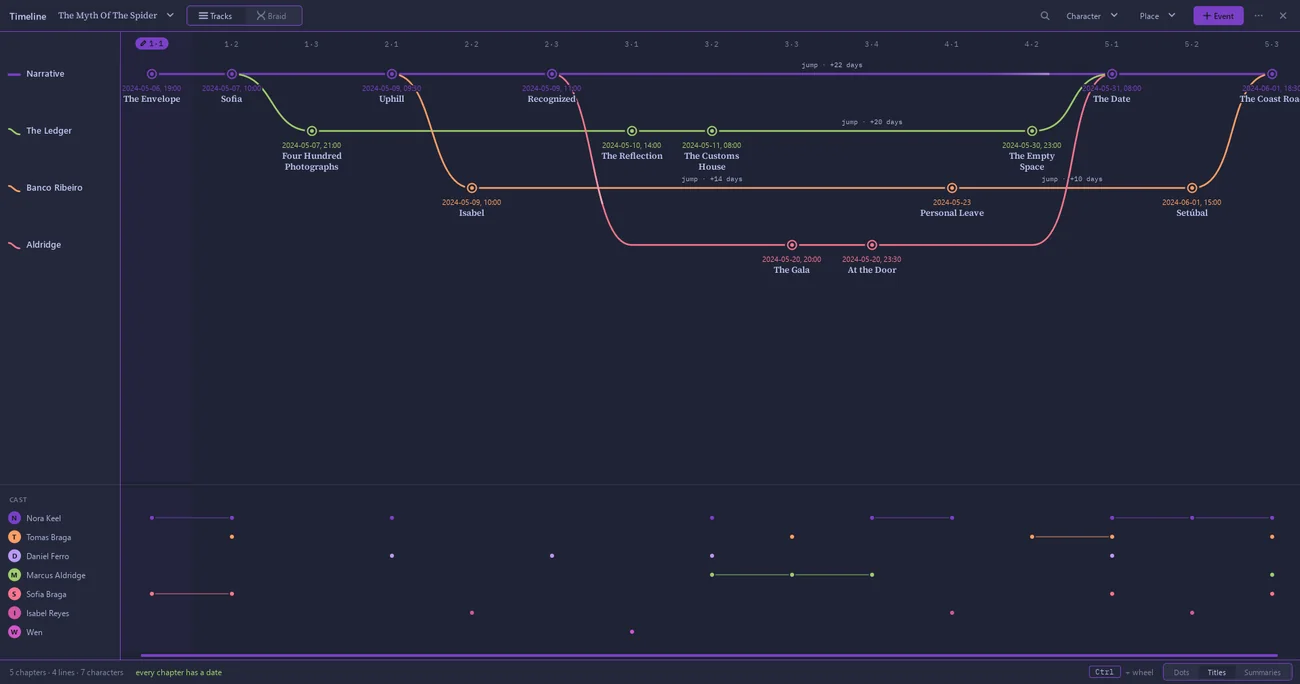Switch to Tracks view
The width and height of the screenshot is (1300, 684).
click(216, 16)
